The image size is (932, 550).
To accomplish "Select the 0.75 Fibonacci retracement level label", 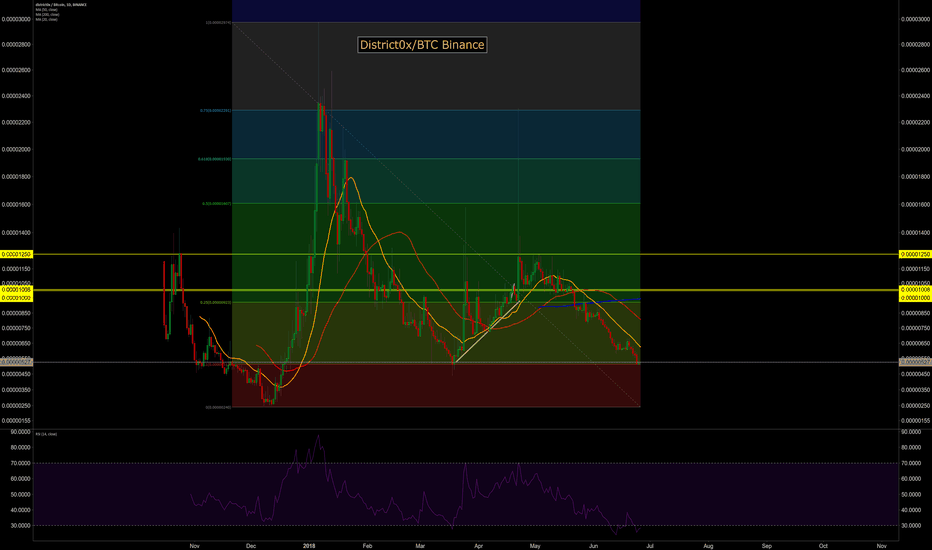I will tap(215, 111).
